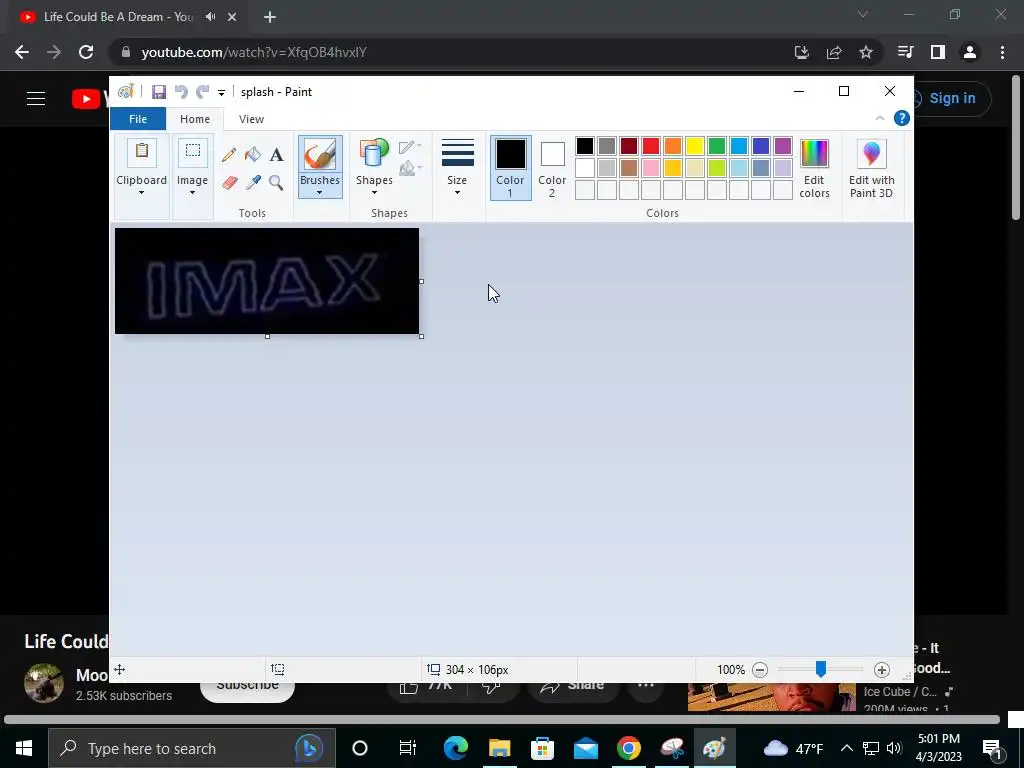The image size is (1024, 768).
Task: Click Chrome back arrow
Action: pos(22,52)
